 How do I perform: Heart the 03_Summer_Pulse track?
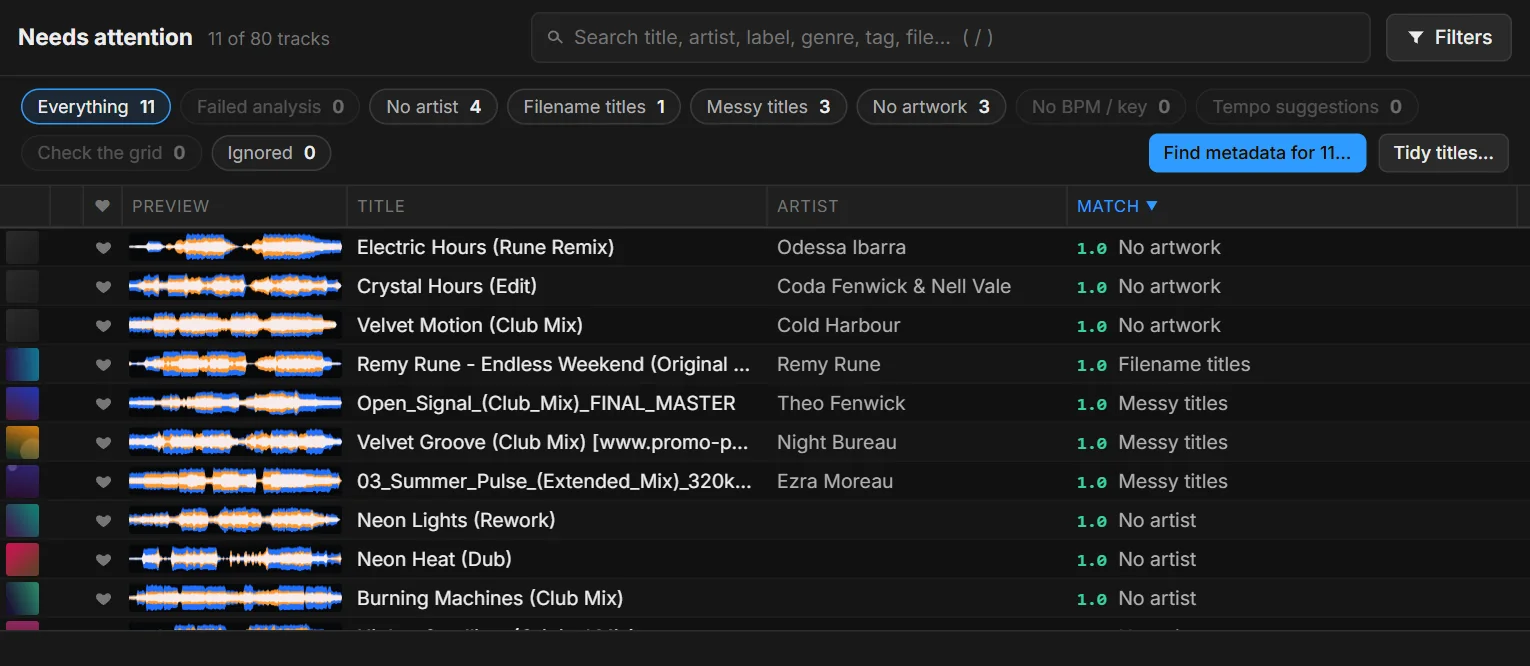click(103, 482)
